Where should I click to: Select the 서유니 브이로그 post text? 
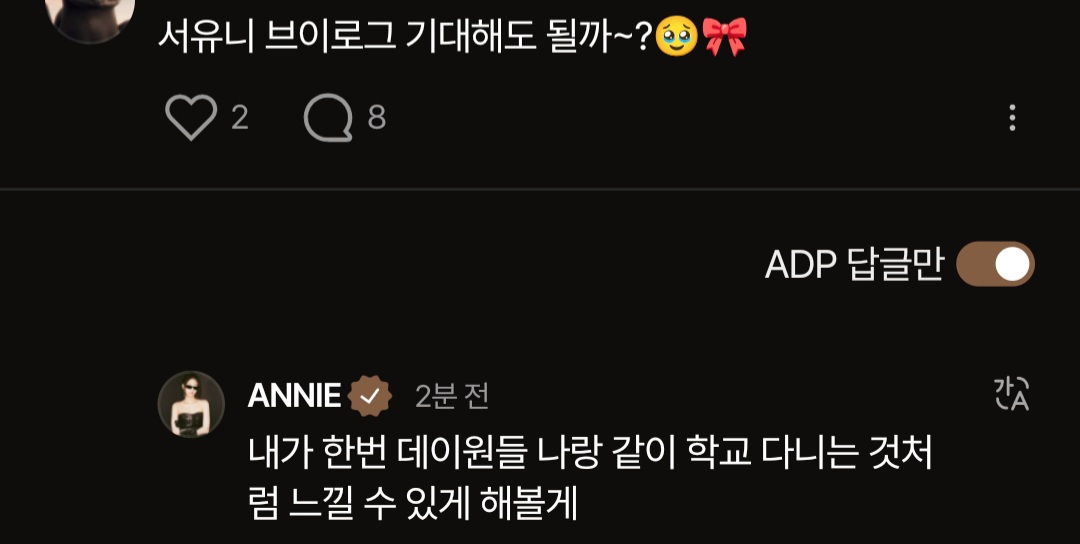(453, 37)
